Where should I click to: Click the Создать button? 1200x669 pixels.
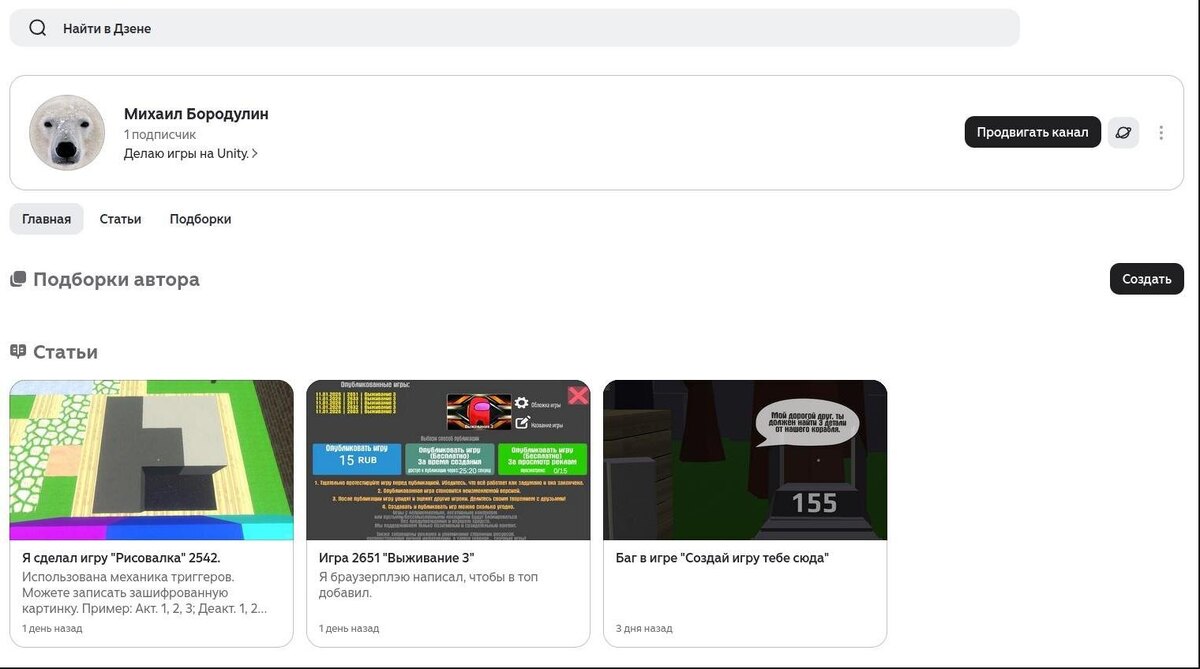point(1146,279)
